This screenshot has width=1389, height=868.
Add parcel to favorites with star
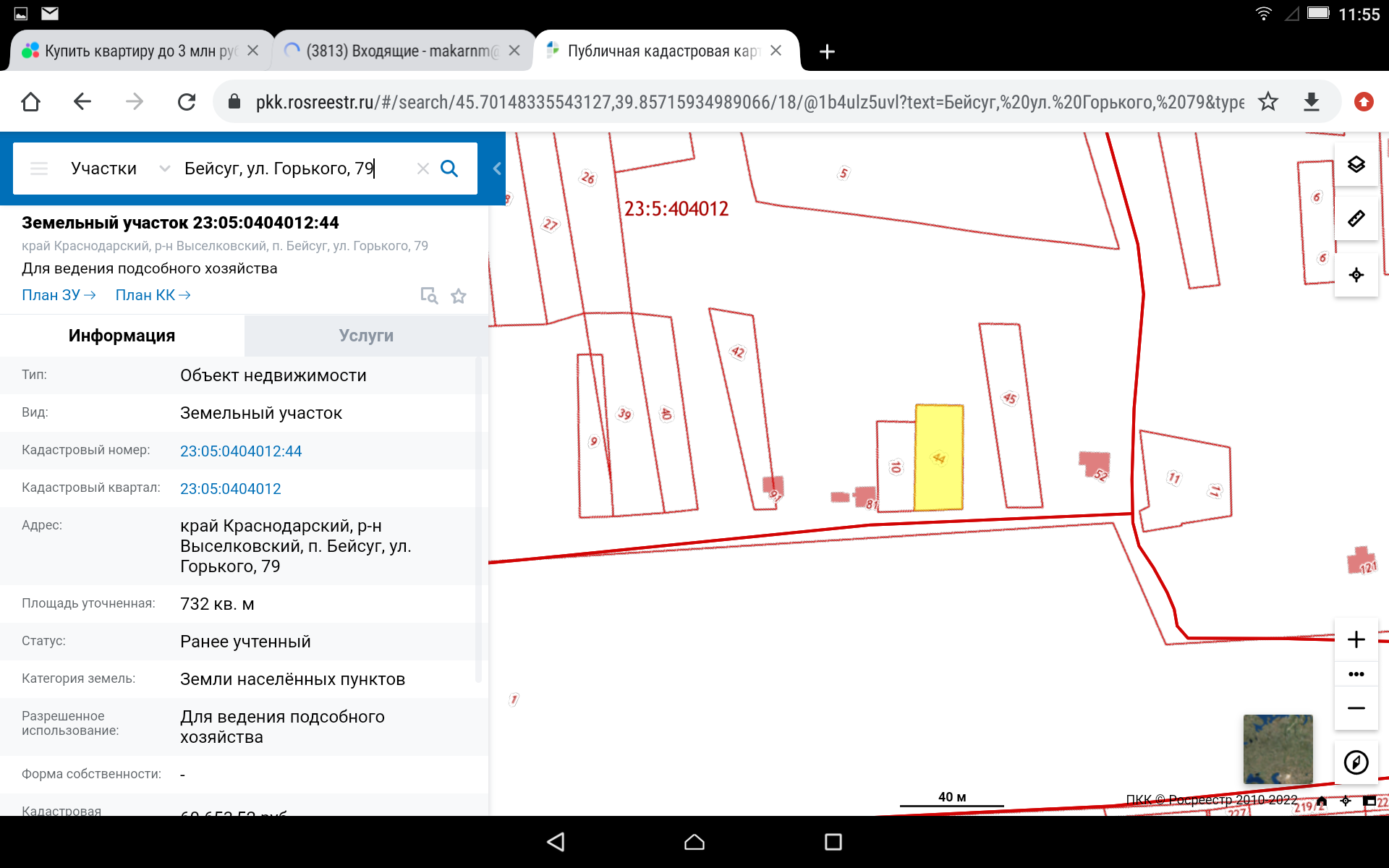459,296
